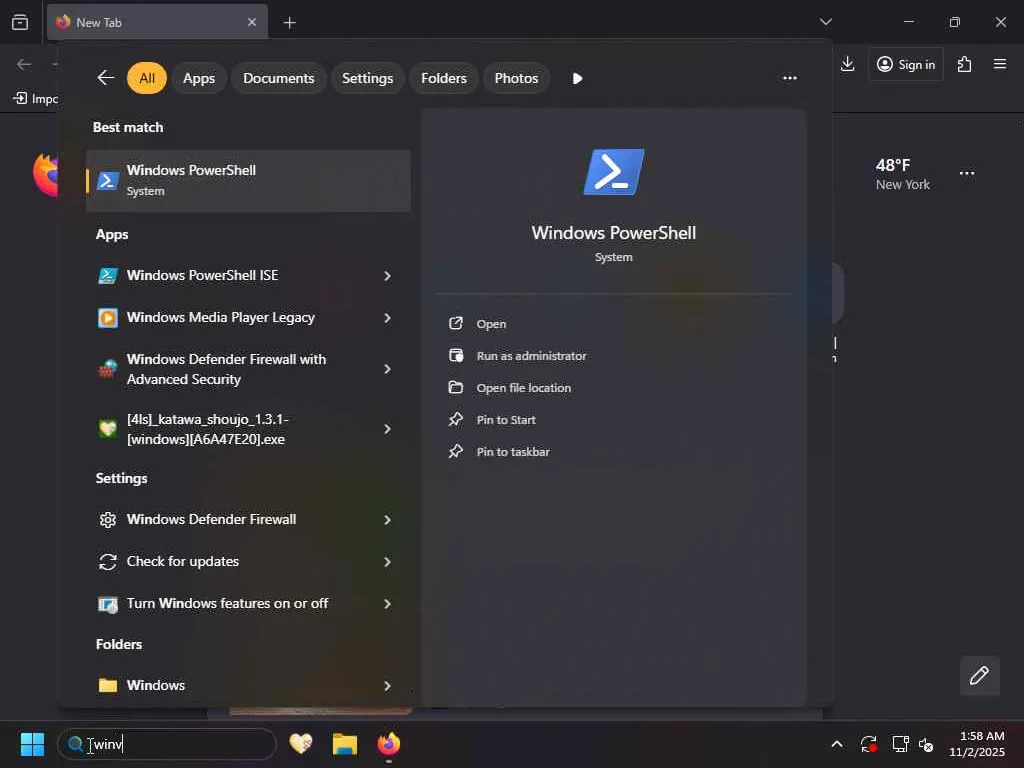Switch to the Settings filter tab
This screenshot has height=768, width=1024.
tap(368, 78)
